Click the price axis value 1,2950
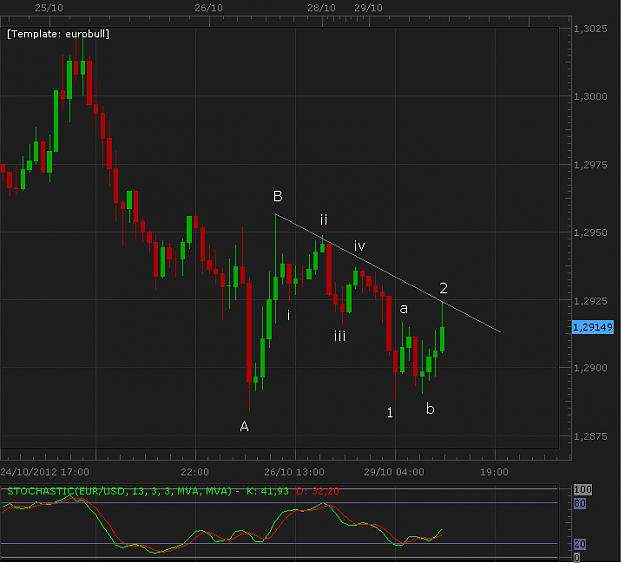The height and width of the screenshot is (563, 625). tap(590, 232)
